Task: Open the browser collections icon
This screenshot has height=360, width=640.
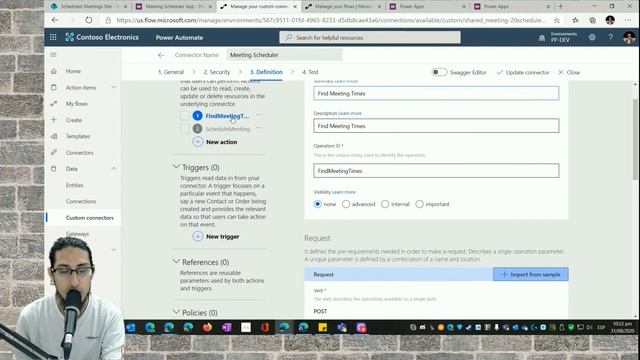Action: coord(593,20)
